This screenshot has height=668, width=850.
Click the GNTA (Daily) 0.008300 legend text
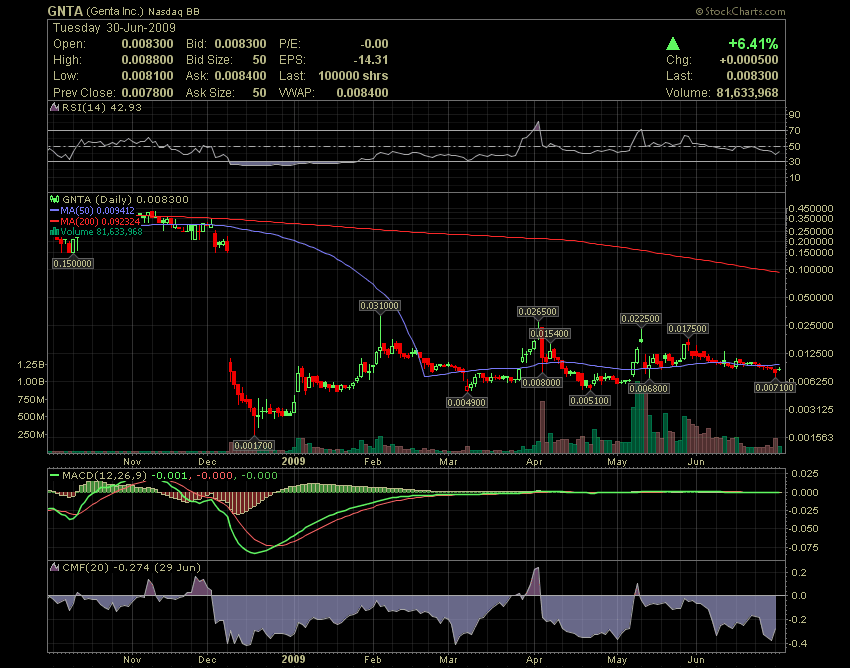(x=125, y=200)
